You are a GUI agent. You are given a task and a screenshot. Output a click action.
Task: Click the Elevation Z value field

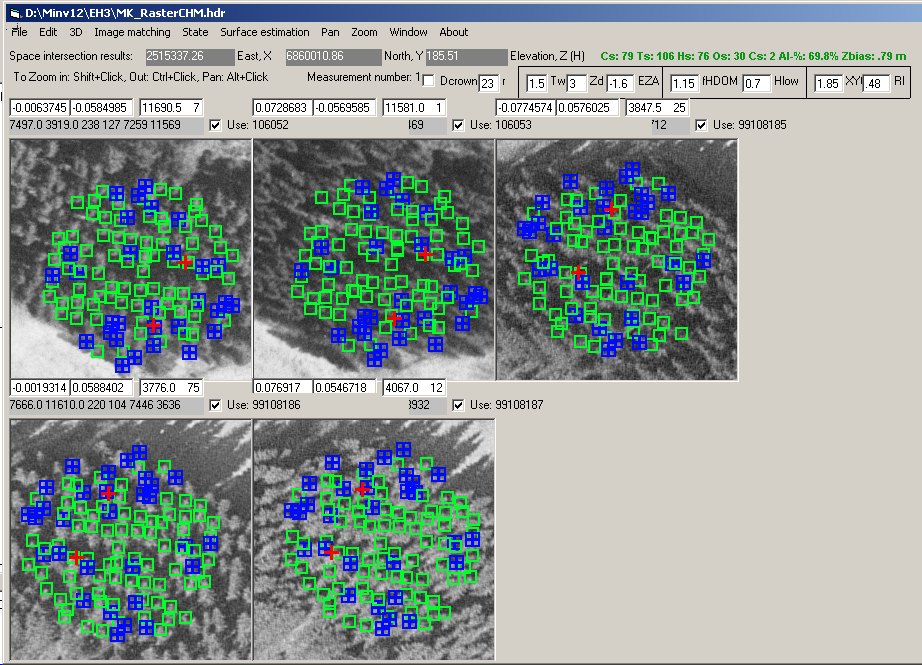click(x=466, y=57)
